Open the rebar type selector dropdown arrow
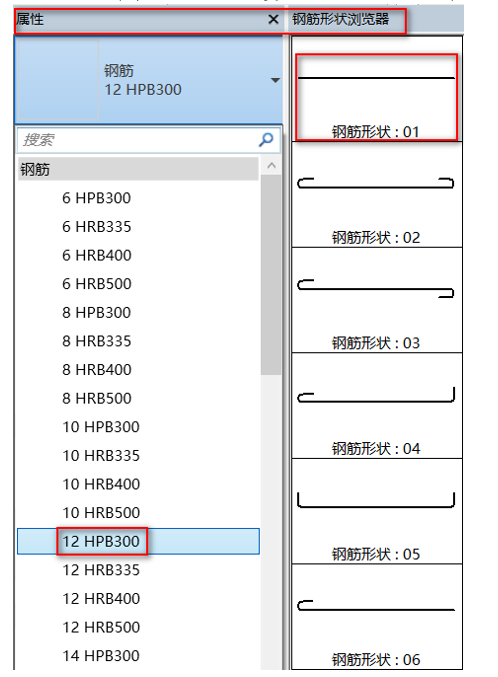This screenshot has width=498, height=677. pyautogui.click(x=275, y=80)
